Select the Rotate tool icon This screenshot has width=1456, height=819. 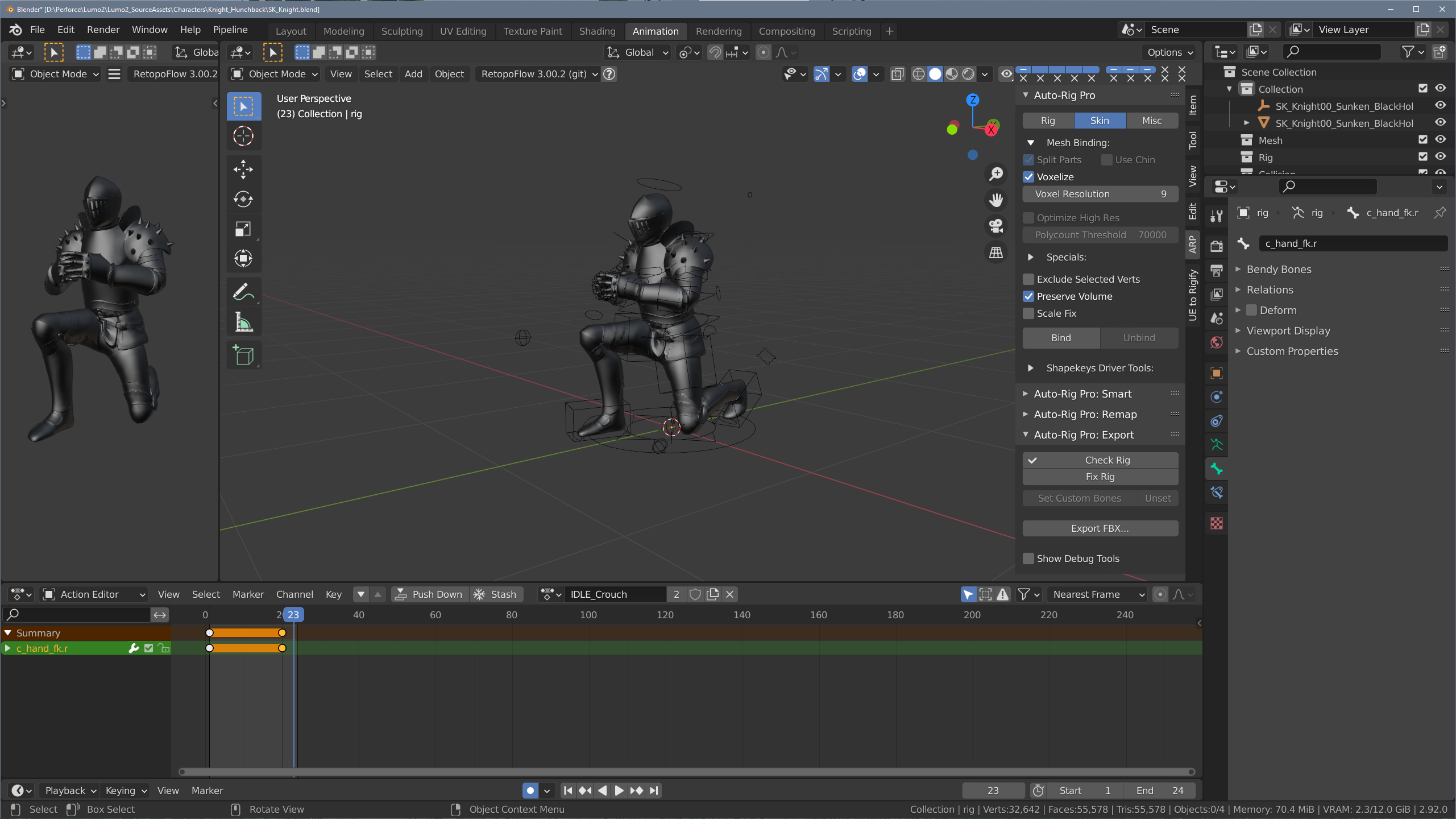243,199
